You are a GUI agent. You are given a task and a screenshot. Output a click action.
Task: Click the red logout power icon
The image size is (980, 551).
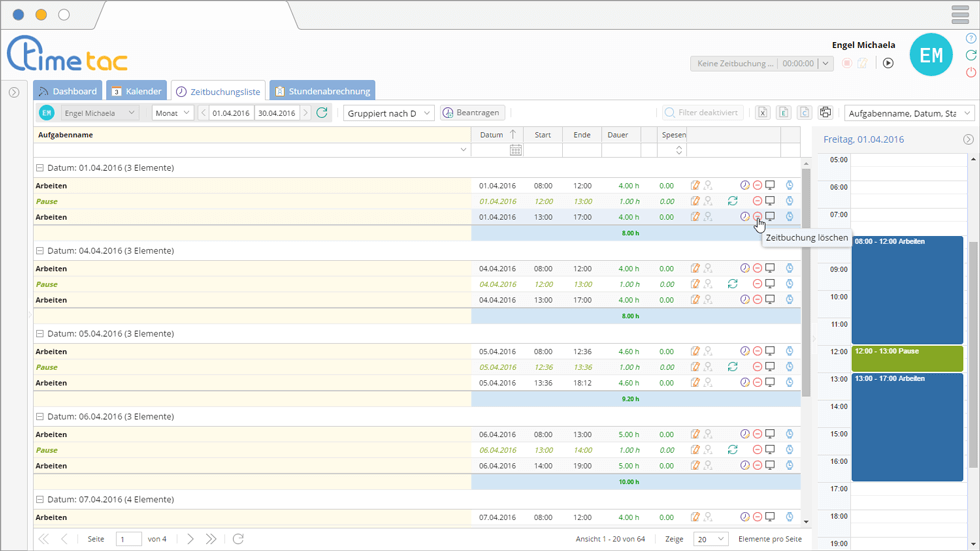970,73
